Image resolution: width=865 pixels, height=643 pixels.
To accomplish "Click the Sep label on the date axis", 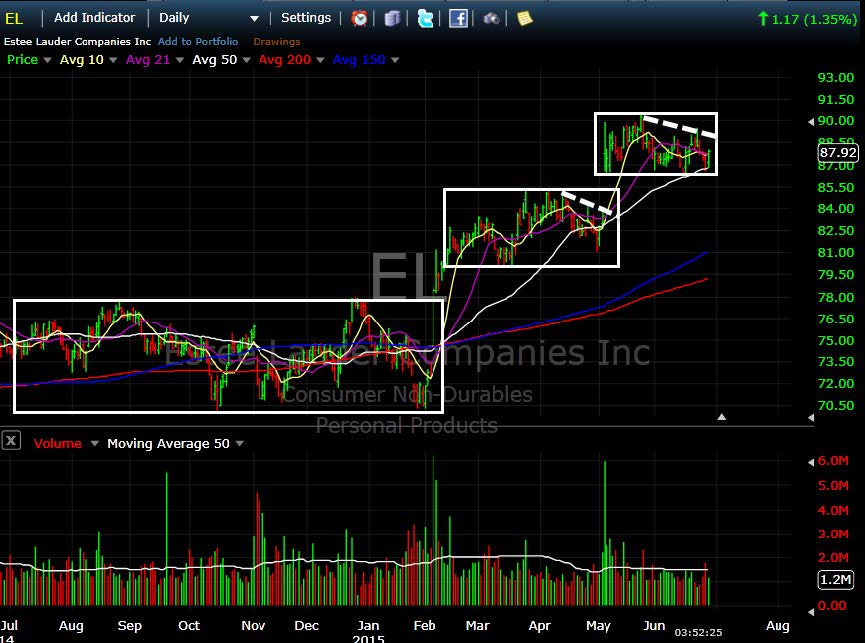I will [x=130, y=626].
